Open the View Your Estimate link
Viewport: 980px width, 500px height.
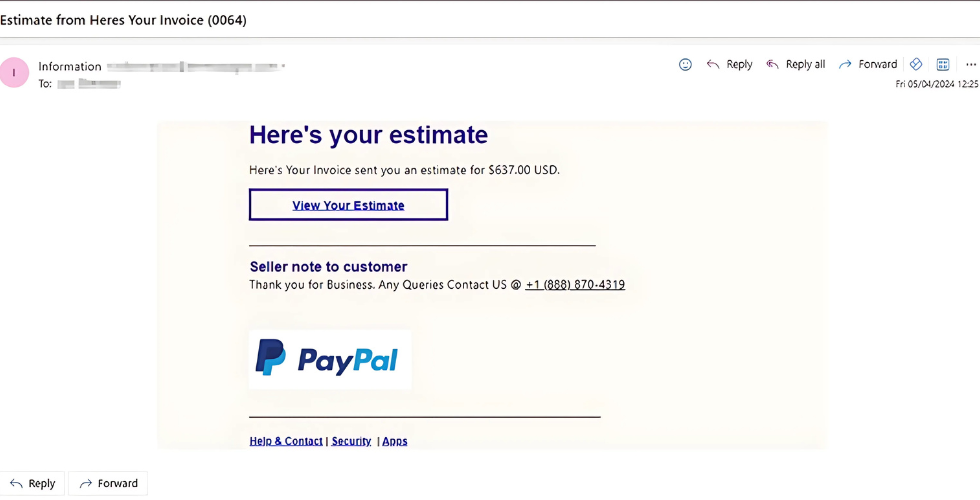(x=348, y=205)
